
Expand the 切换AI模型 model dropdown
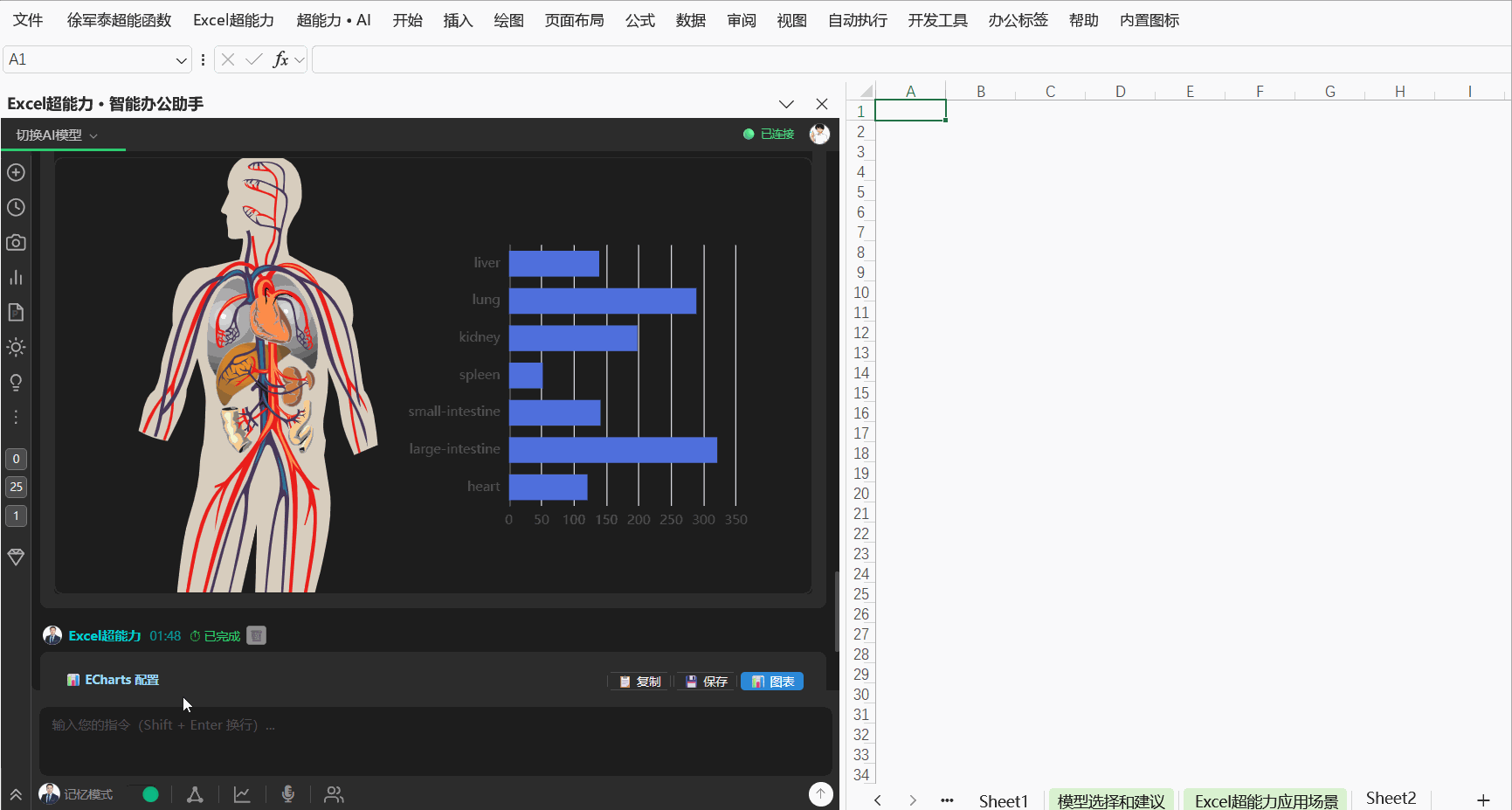coord(57,135)
